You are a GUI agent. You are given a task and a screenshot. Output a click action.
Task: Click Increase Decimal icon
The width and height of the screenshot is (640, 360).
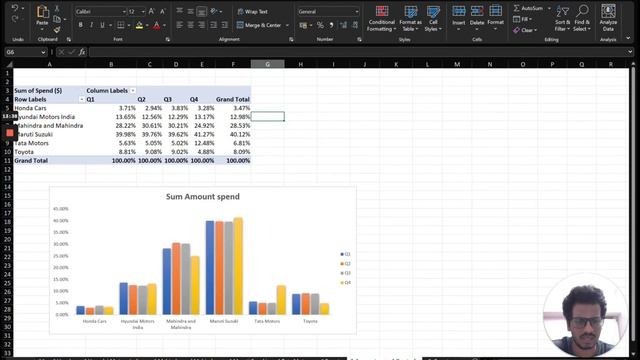tap(344, 25)
